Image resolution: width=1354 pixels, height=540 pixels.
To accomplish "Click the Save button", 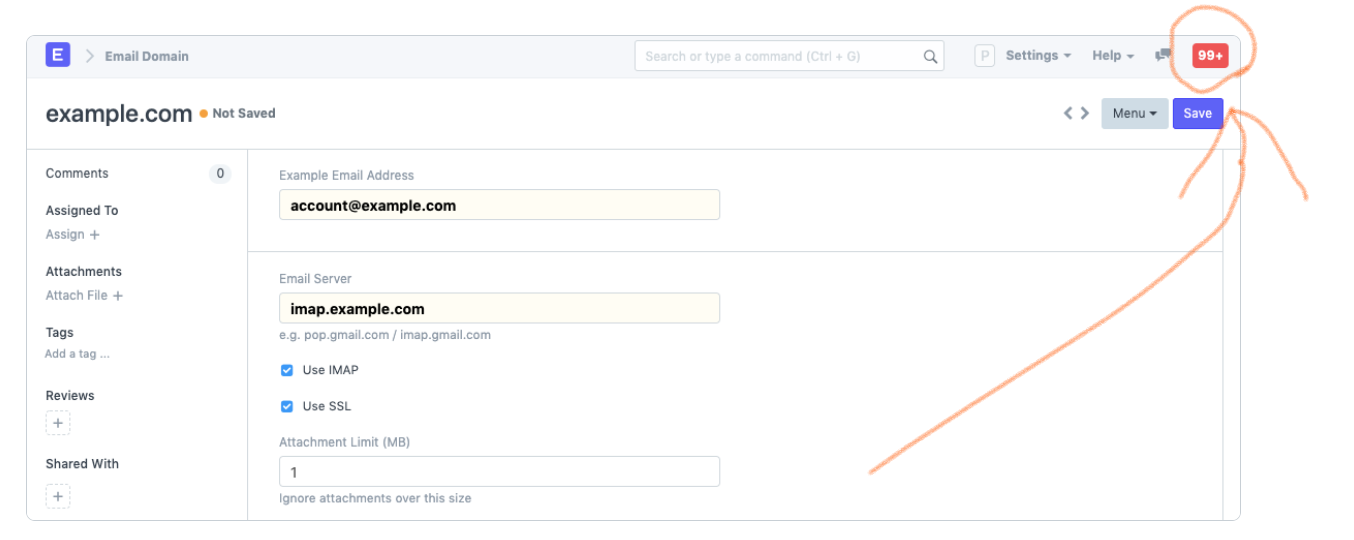I will coord(1197,113).
